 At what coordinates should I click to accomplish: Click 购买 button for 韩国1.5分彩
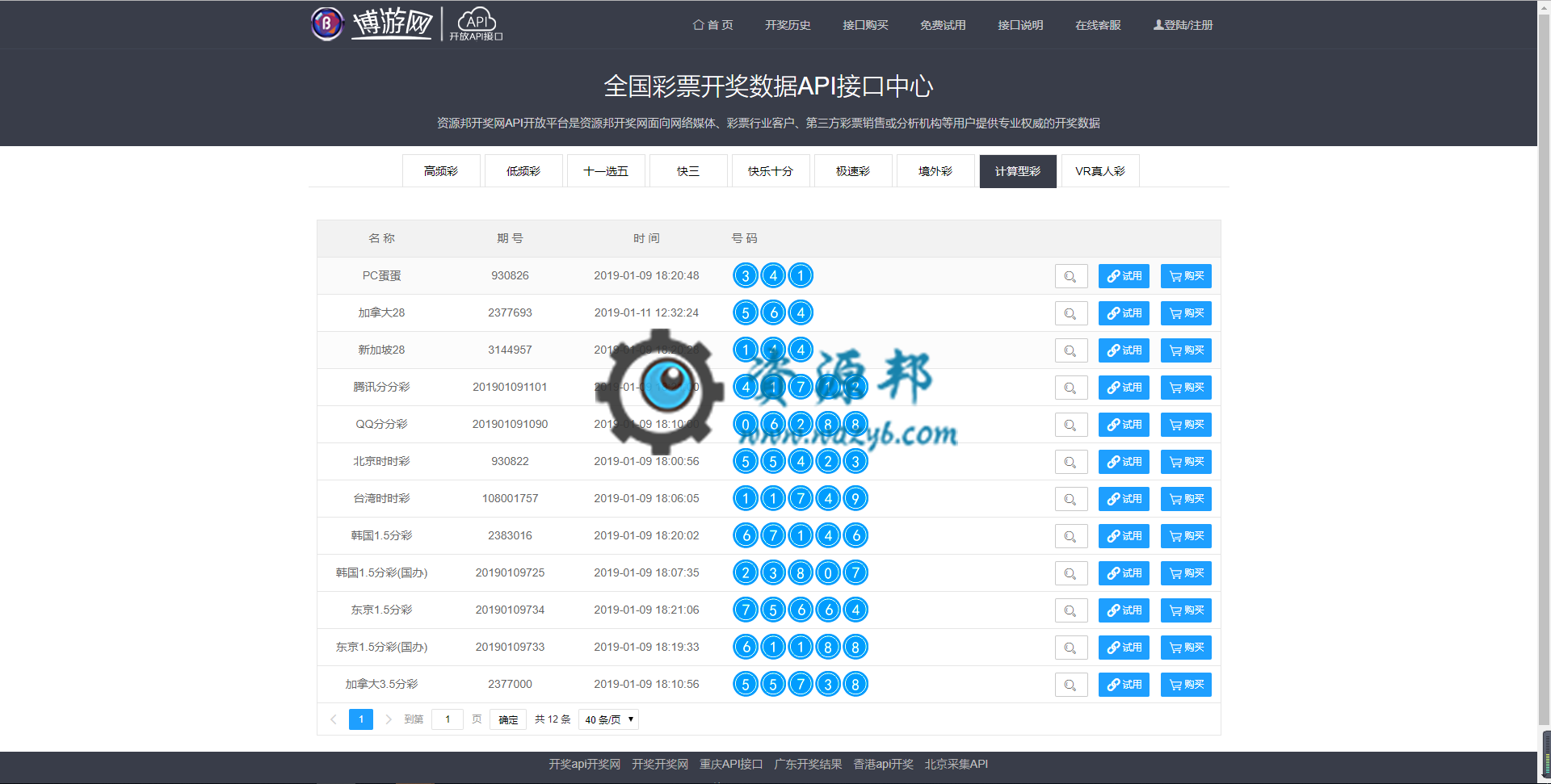click(x=1186, y=536)
